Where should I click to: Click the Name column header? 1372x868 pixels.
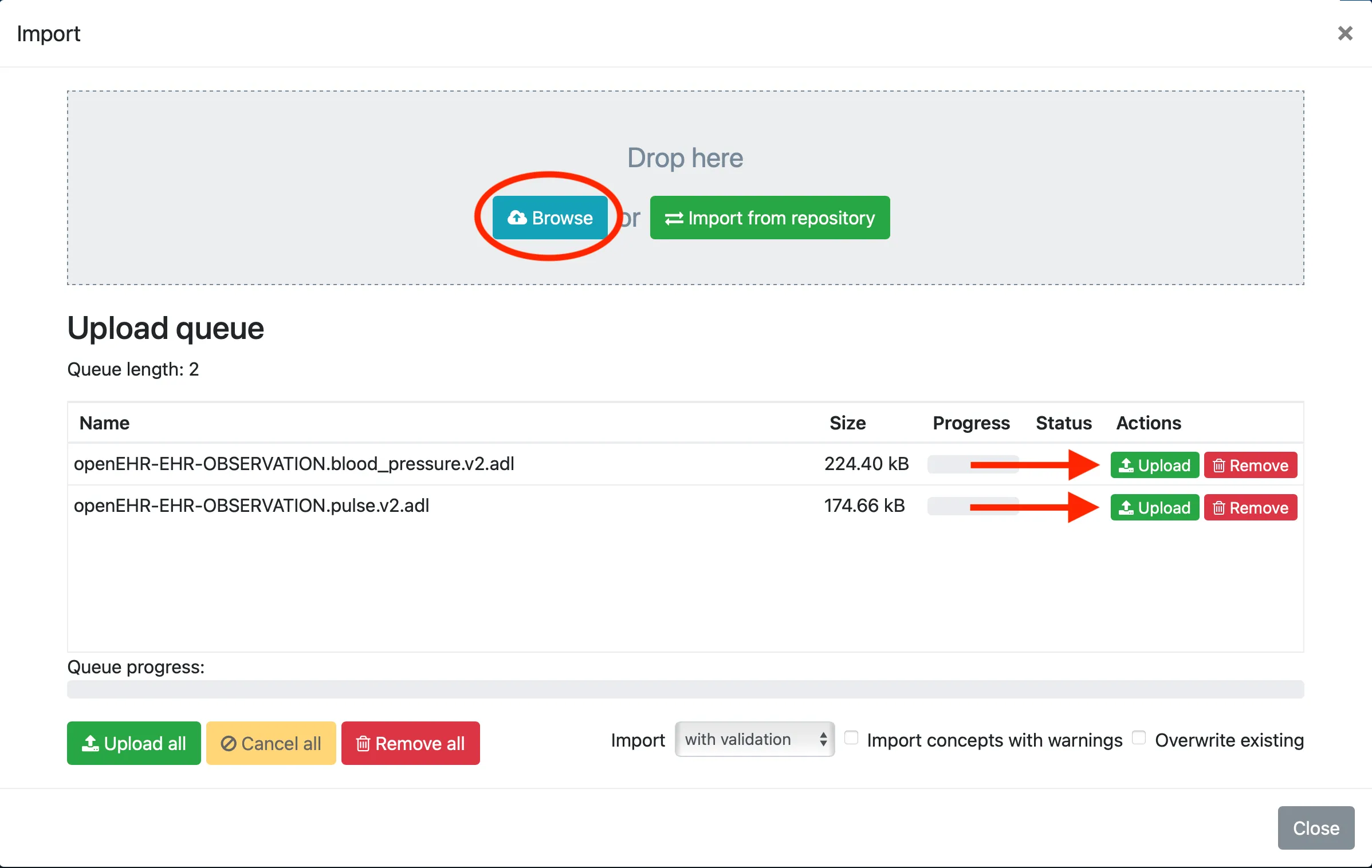click(x=104, y=423)
